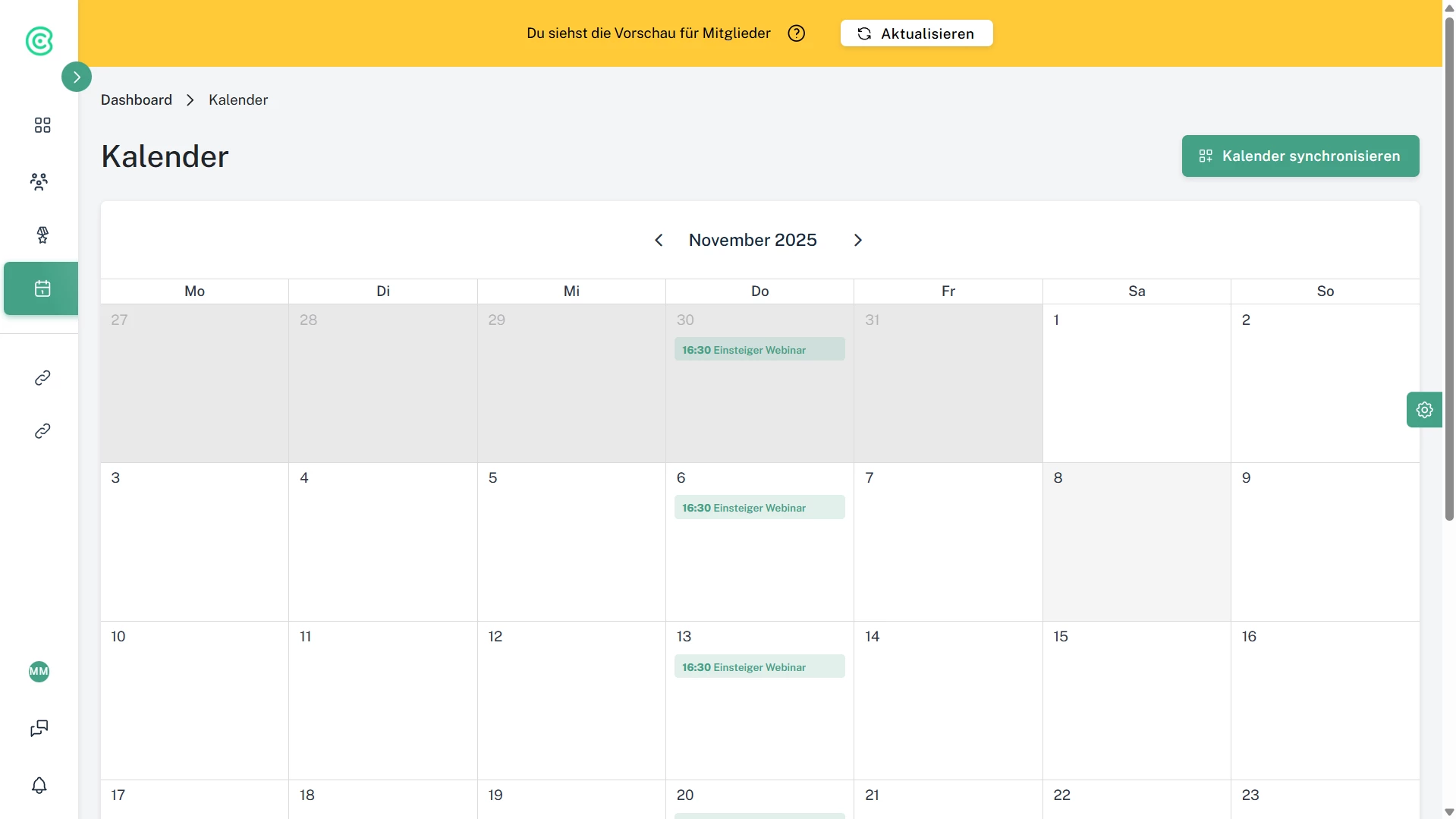The height and width of the screenshot is (819, 1456).
Task: Open the Dashboard breadcrumb link
Action: click(137, 99)
